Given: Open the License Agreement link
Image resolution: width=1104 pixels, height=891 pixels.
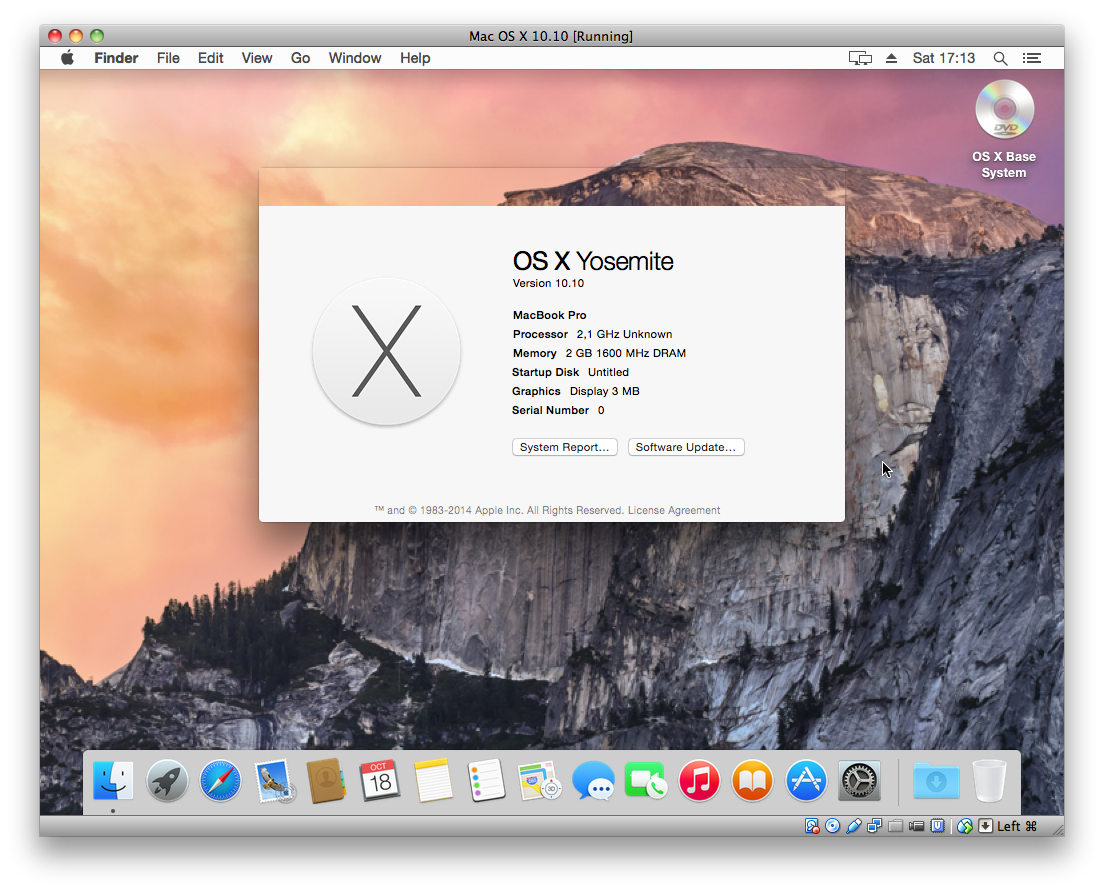Looking at the screenshot, I should coord(674,510).
